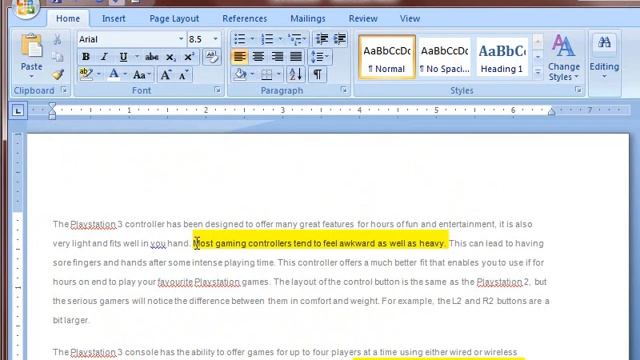Open the Clipboard pane launcher
640x360 pixels.
point(64,90)
